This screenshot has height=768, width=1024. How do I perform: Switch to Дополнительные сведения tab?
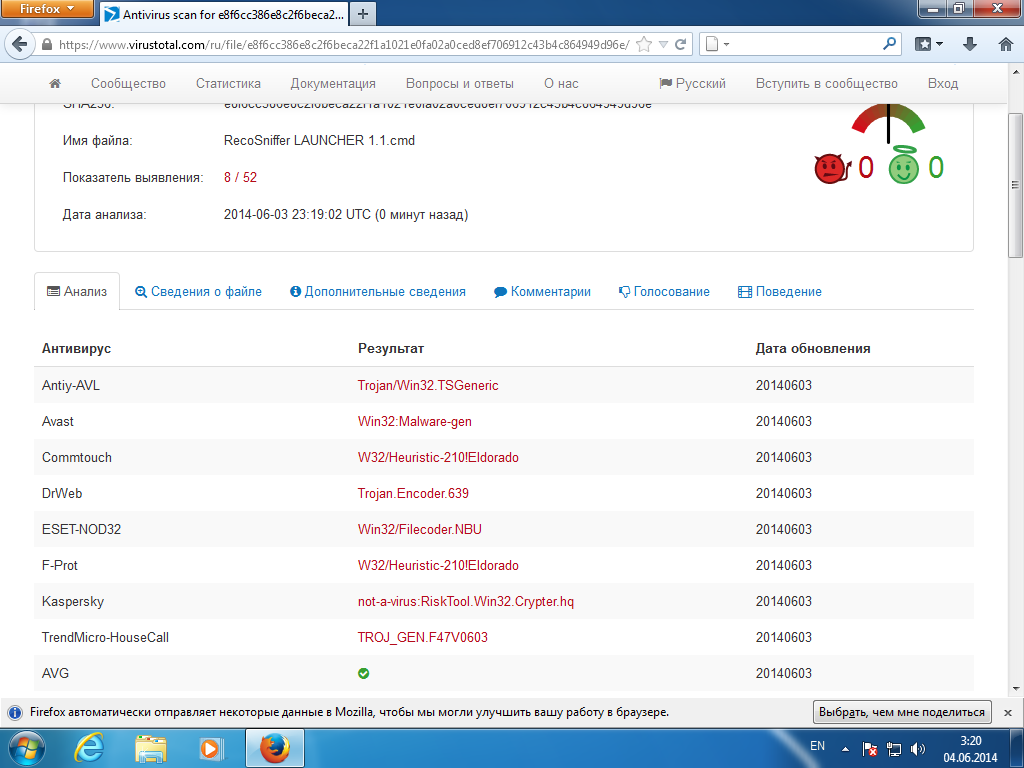pyautogui.click(x=377, y=291)
